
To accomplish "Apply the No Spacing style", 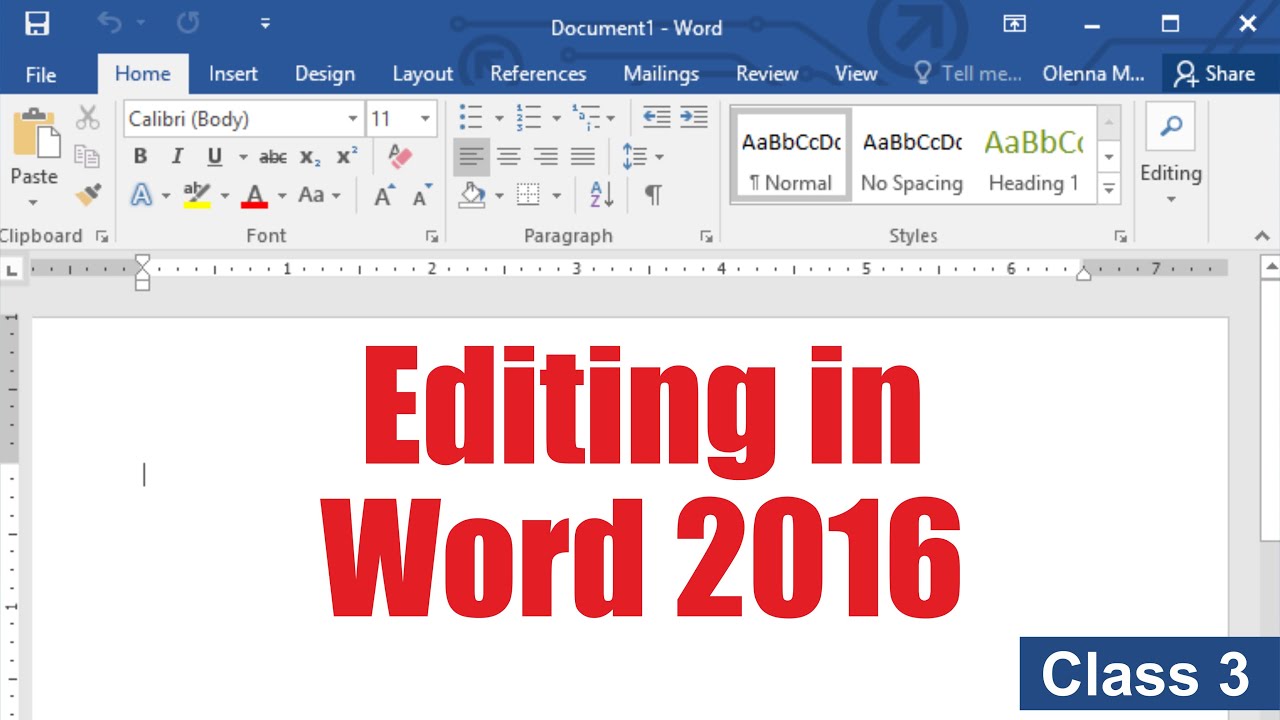I will (912, 156).
